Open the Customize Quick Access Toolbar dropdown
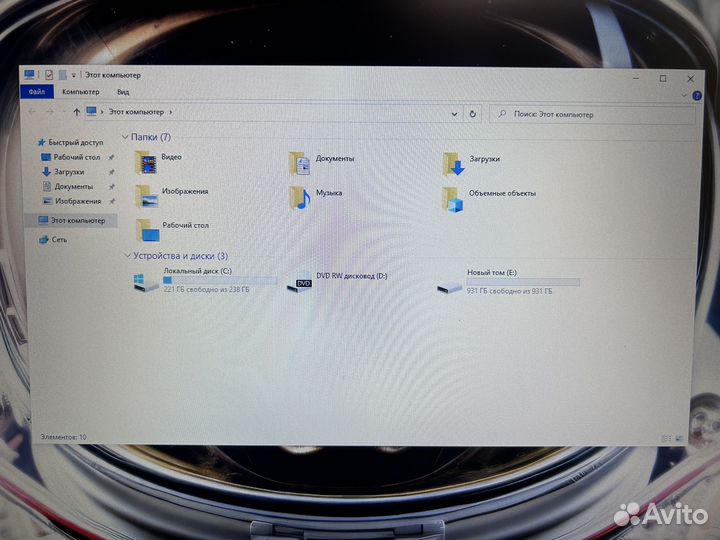720x540 pixels. click(x=73, y=75)
